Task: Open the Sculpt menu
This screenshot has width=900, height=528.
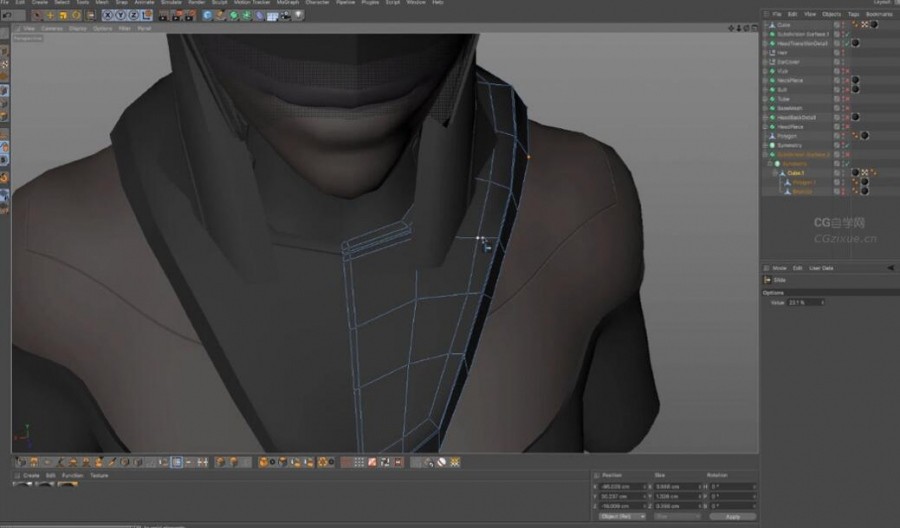Action: tap(219, 2)
